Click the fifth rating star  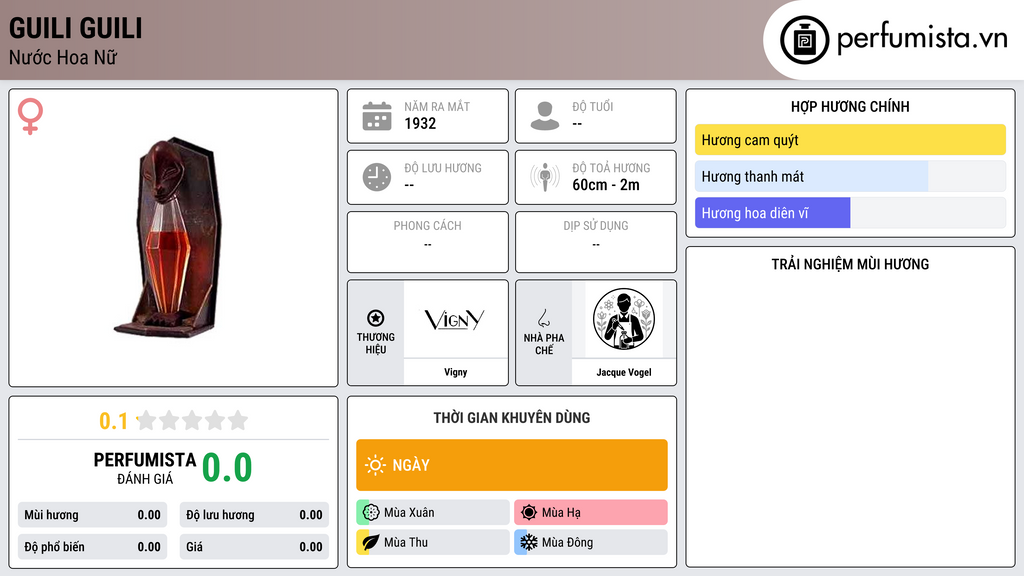click(238, 420)
